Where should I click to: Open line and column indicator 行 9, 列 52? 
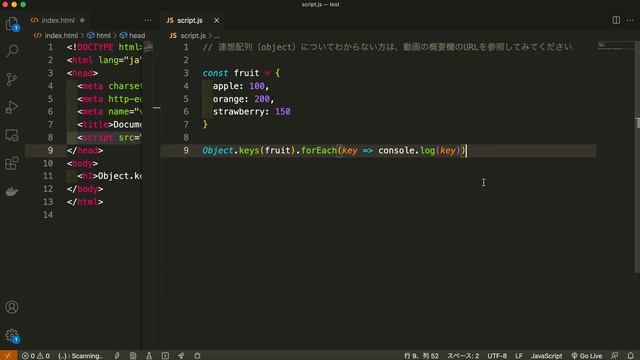421,356
